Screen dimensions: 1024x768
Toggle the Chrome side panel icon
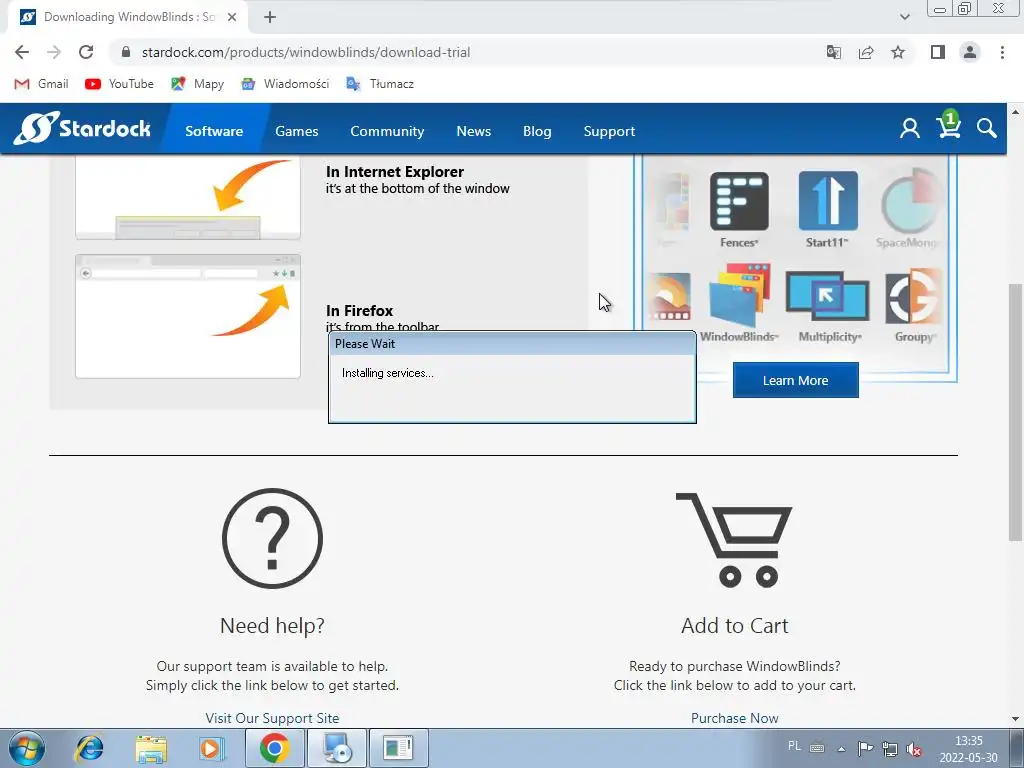pos(938,52)
